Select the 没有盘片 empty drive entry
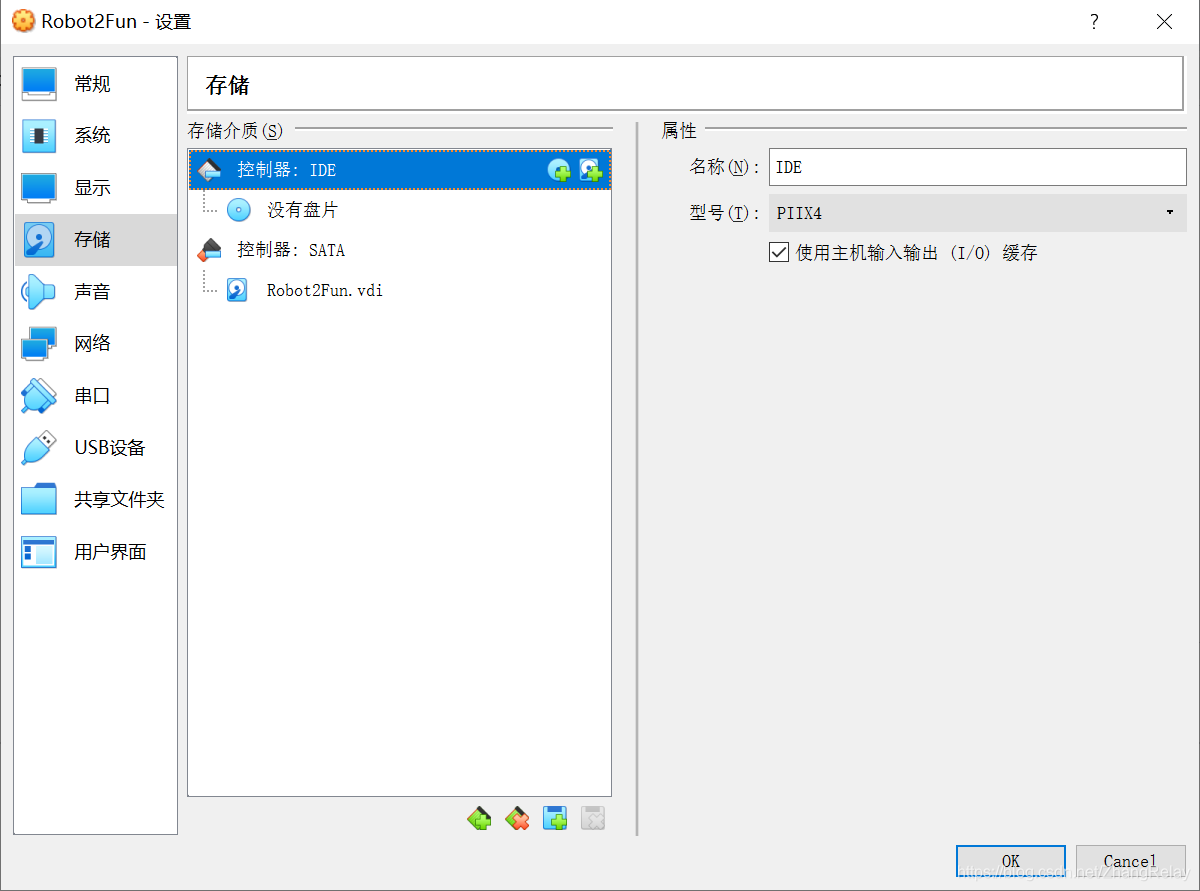Viewport: 1200px width, 891px height. (399, 210)
